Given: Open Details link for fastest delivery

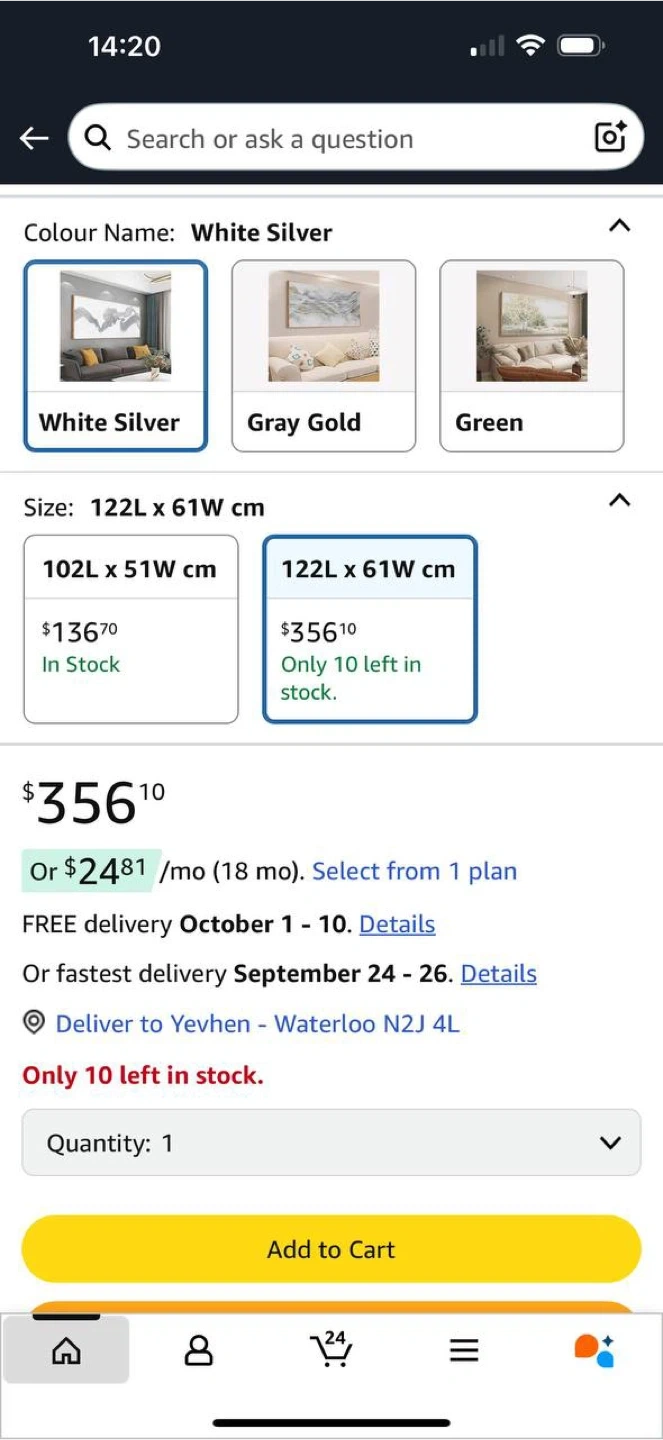Looking at the screenshot, I should pyautogui.click(x=498, y=974).
